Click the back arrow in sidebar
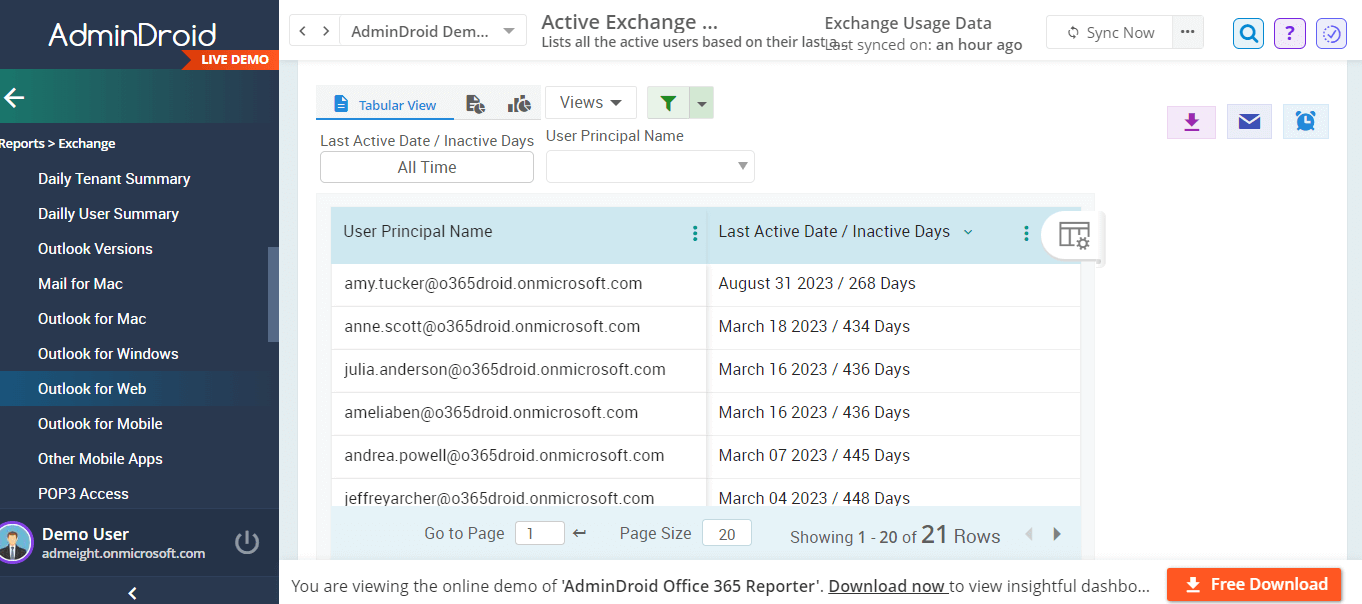 (x=15, y=97)
